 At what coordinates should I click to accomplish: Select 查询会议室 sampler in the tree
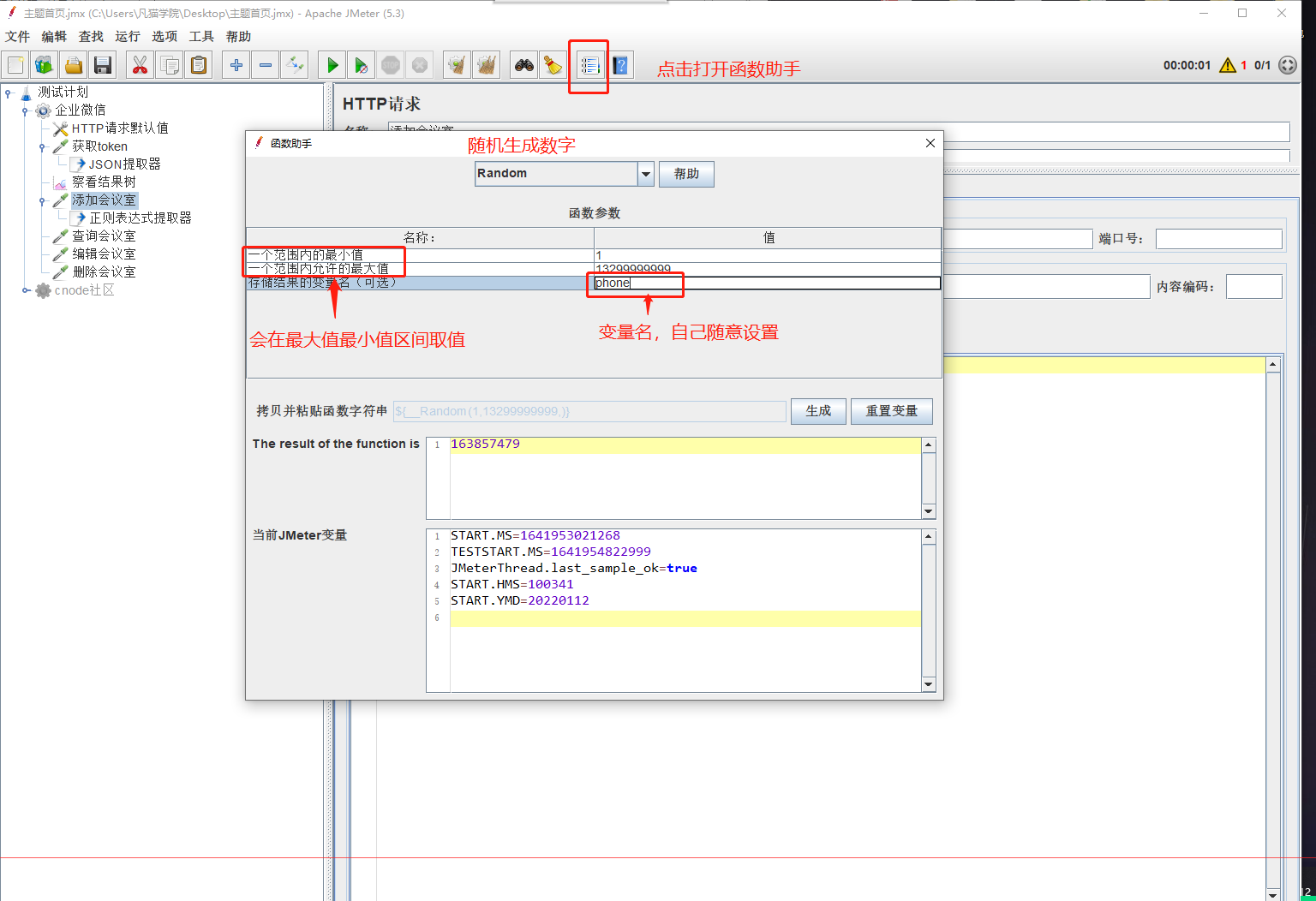(x=104, y=236)
